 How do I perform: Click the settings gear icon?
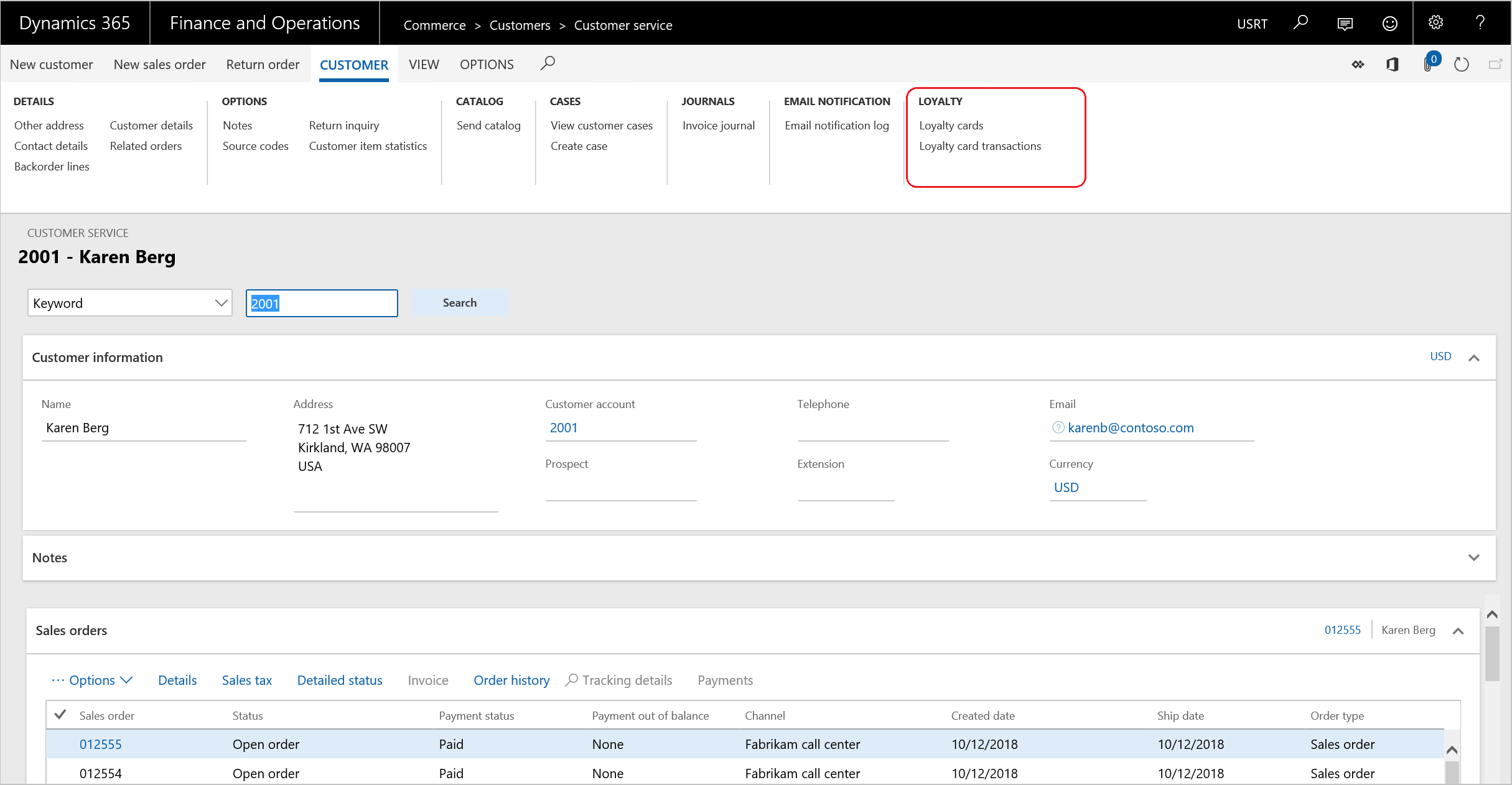click(1437, 23)
